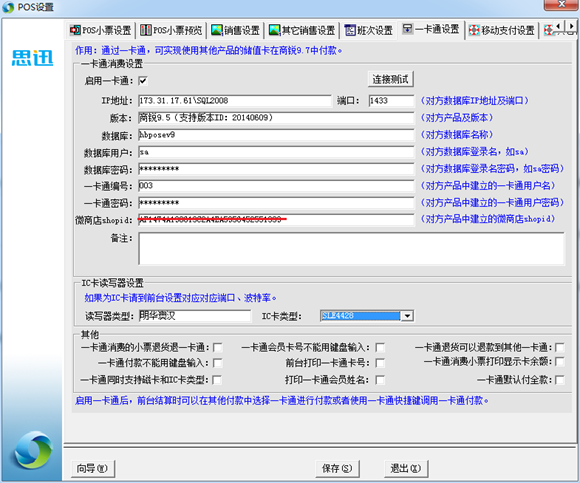Click the 数据库 field with hbposev9

pos(276,135)
